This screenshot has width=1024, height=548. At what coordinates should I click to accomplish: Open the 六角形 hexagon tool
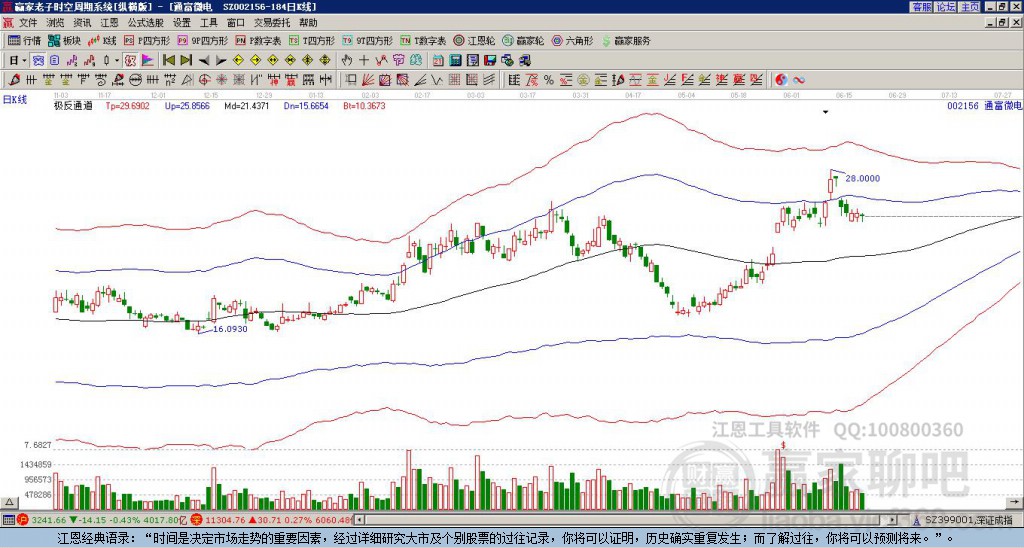pyautogui.click(x=573, y=40)
